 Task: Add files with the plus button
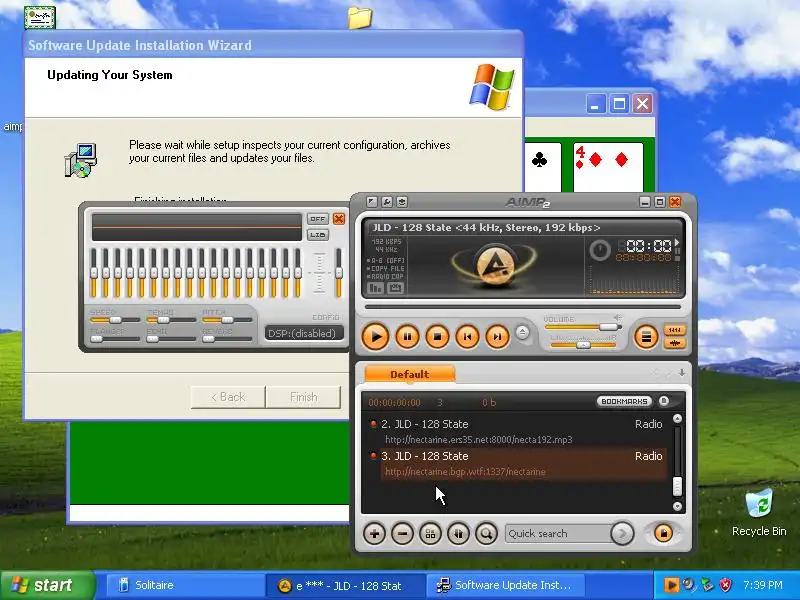(x=374, y=534)
